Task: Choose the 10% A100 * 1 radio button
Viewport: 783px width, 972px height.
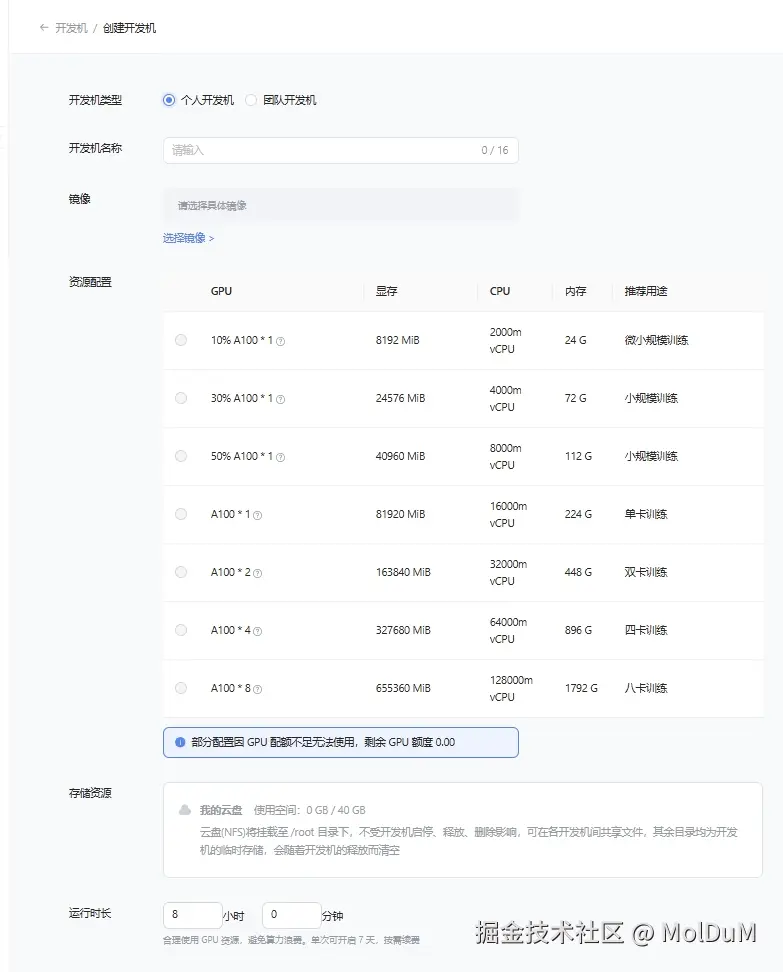Action: (x=181, y=340)
